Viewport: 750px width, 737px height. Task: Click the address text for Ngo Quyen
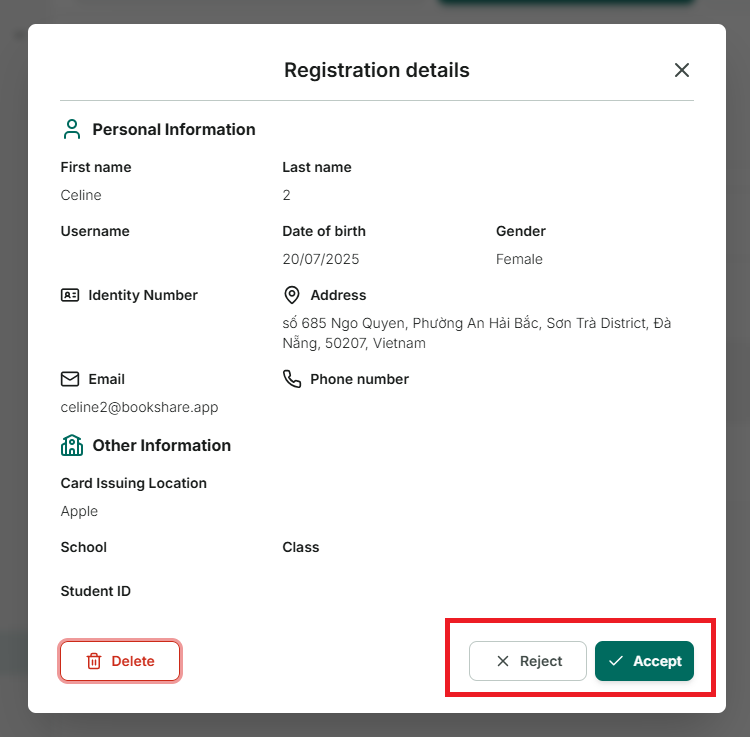(x=476, y=333)
